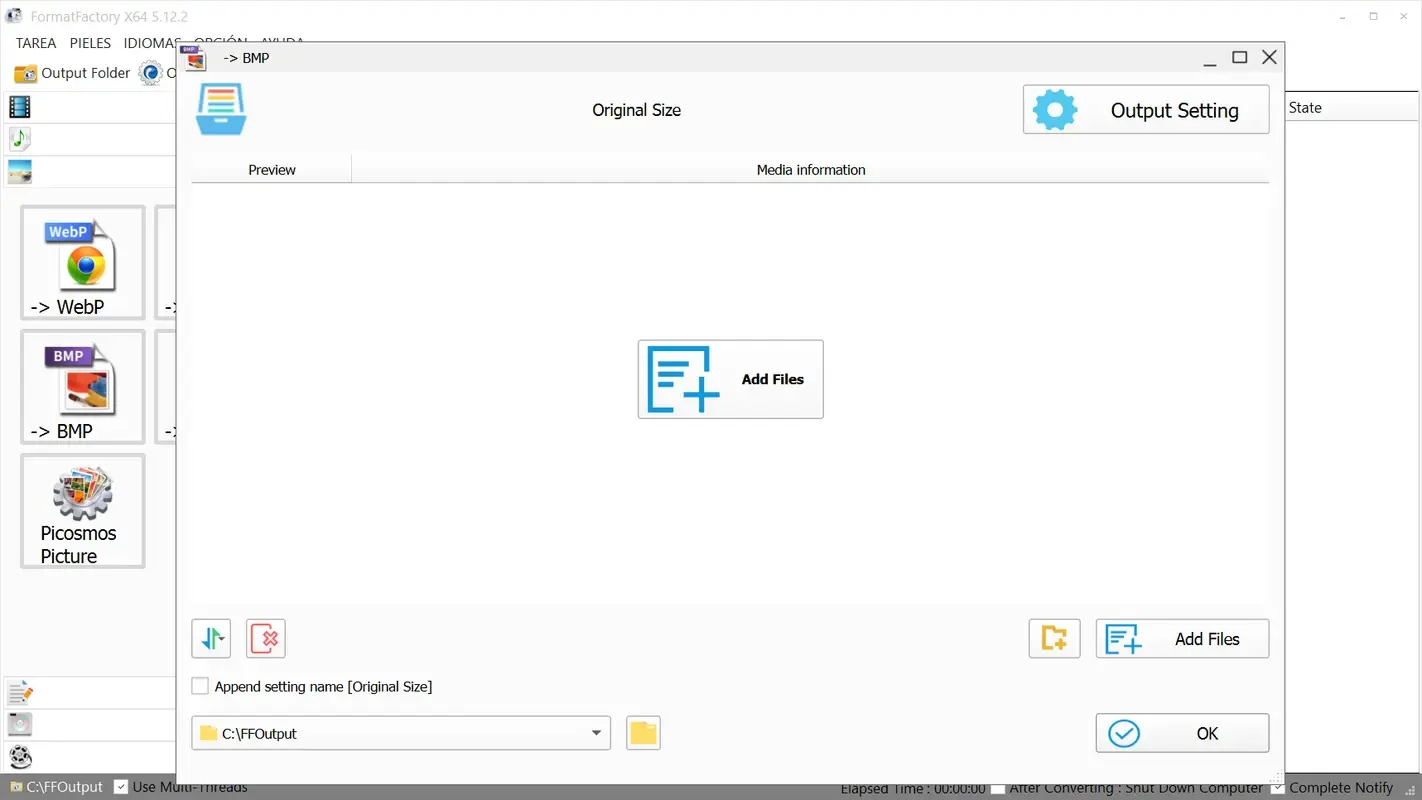
Task: Disable Use Multi-Threads
Action: (x=121, y=787)
